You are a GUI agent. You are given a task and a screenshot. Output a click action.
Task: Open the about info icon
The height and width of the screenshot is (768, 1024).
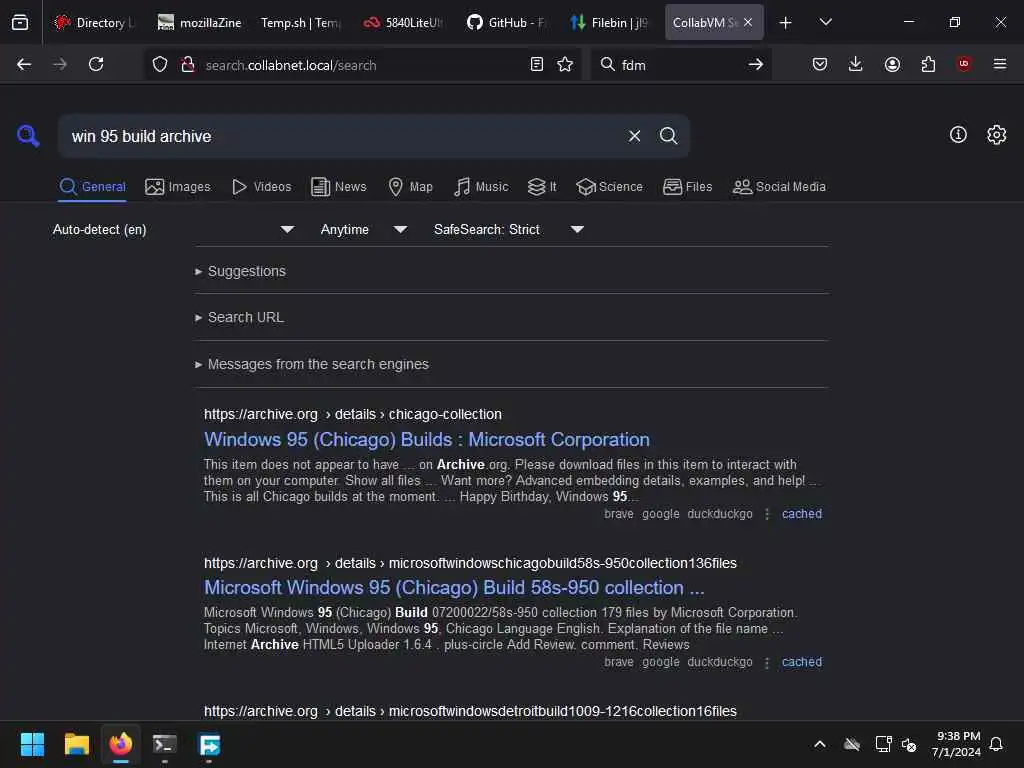(958, 135)
